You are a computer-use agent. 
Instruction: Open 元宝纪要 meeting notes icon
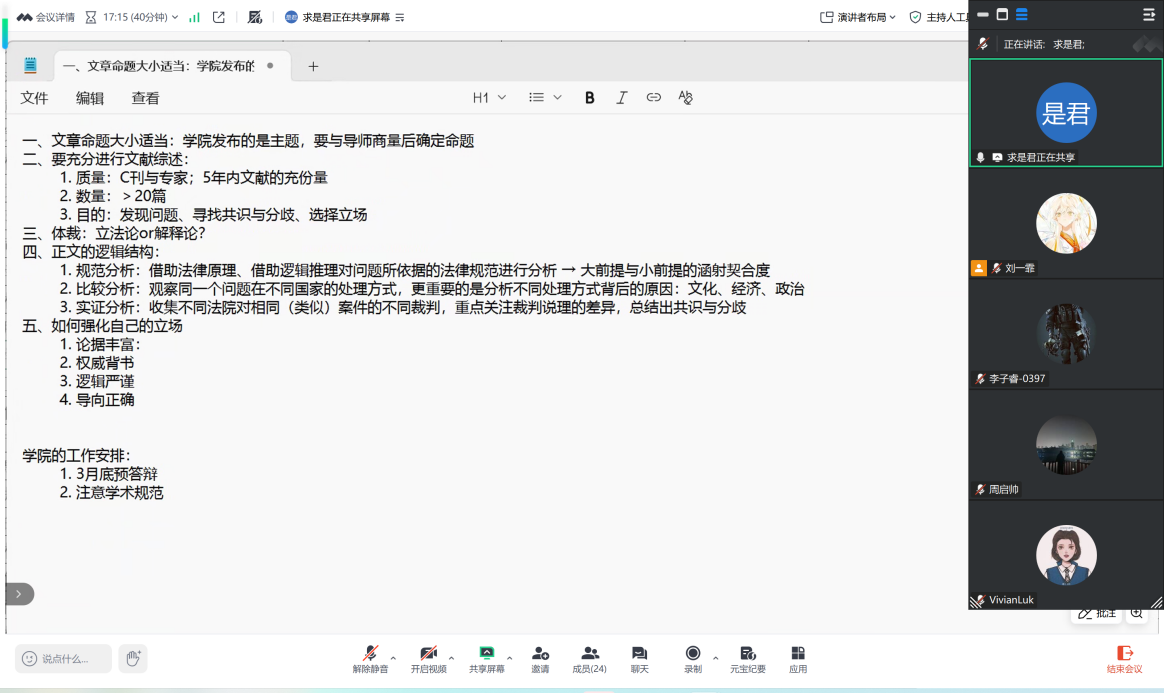tap(747, 654)
